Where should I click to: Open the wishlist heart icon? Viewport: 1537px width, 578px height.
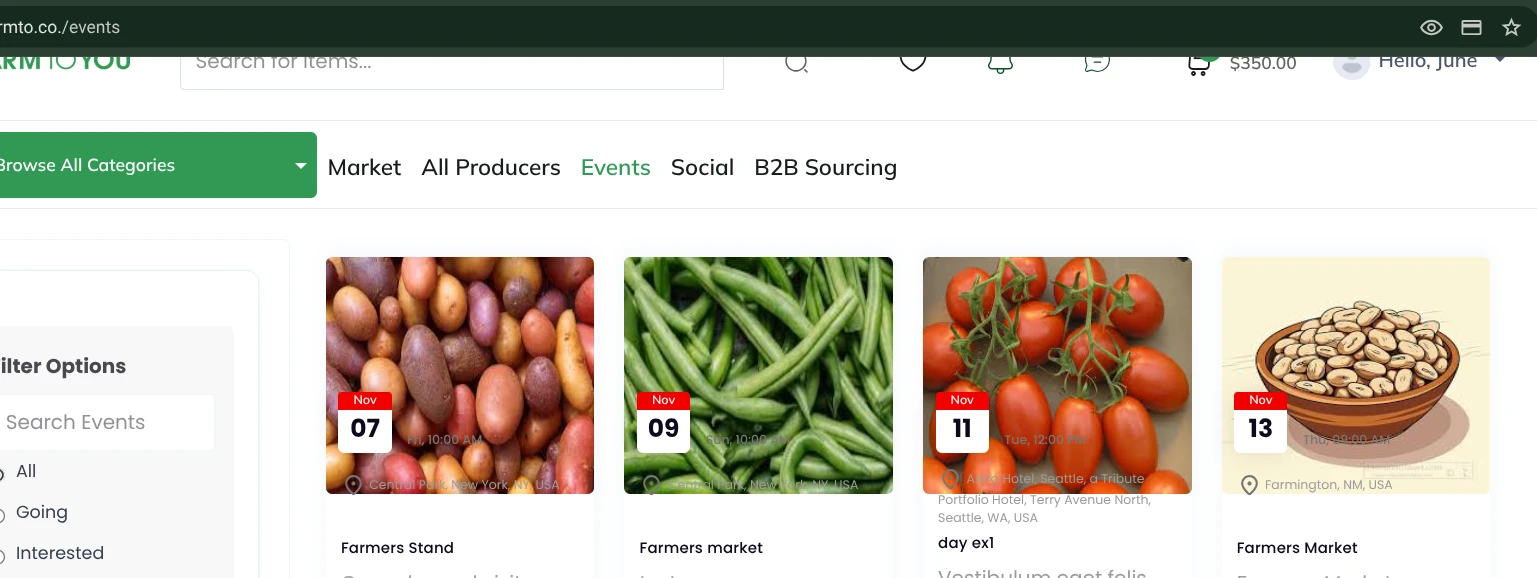[x=912, y=62]
